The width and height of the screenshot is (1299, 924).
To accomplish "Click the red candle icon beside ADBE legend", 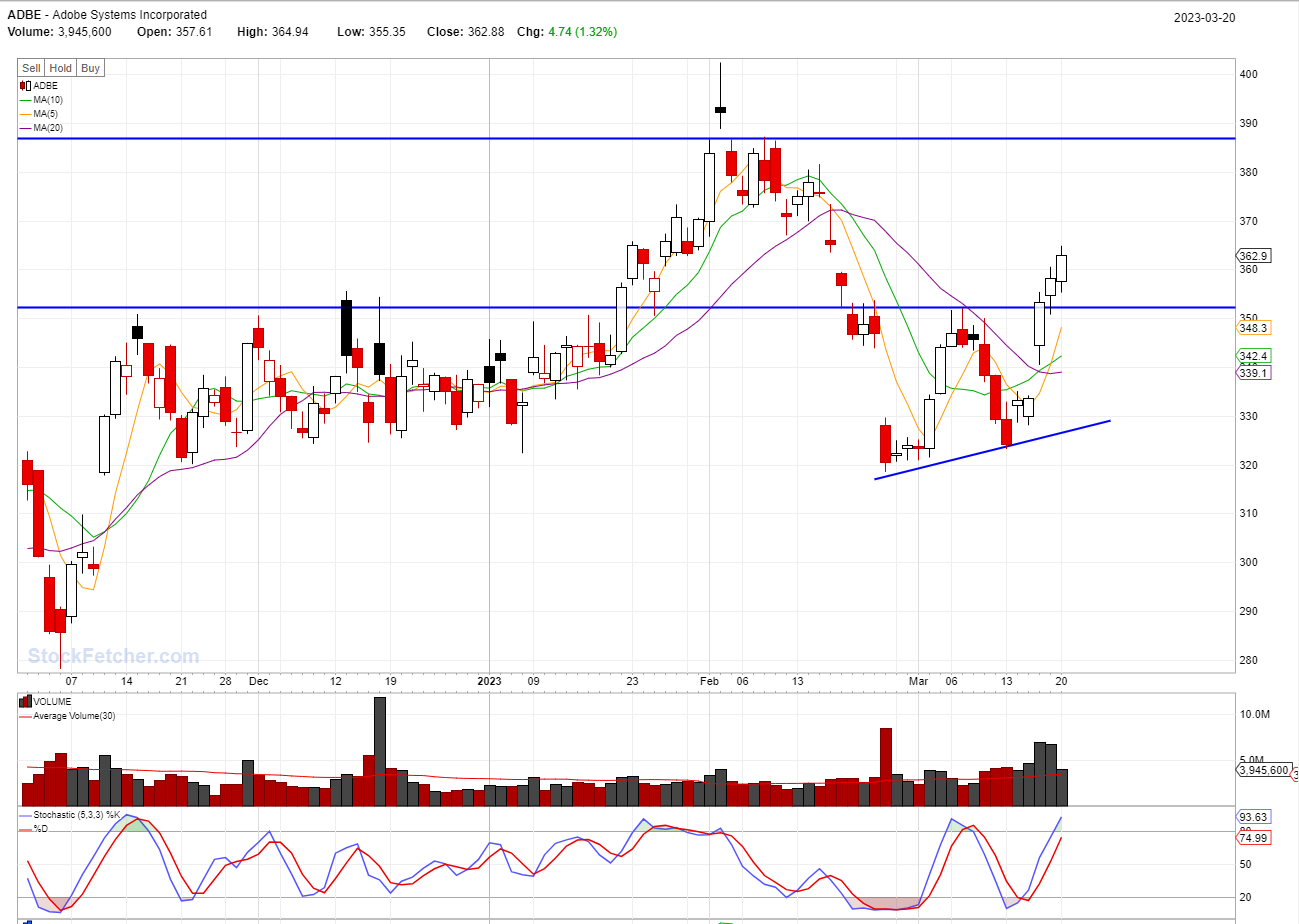I will (25, 86).
